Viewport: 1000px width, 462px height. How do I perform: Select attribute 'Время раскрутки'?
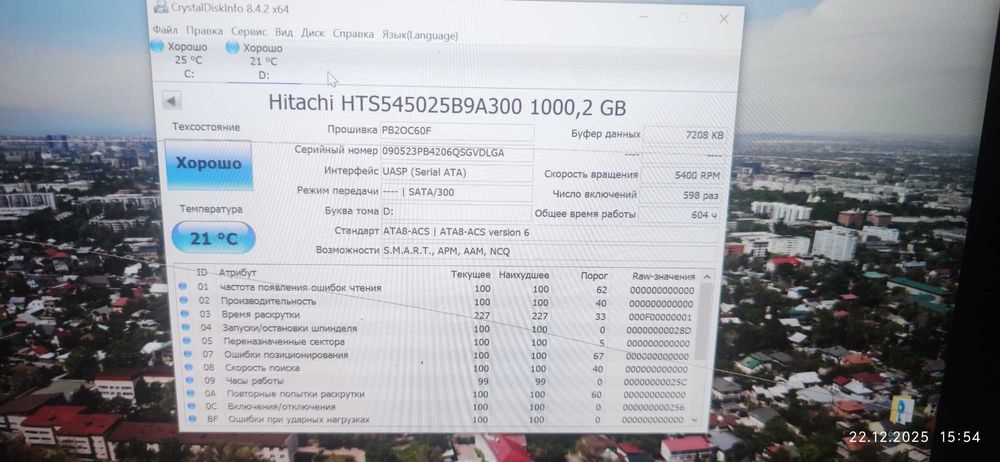coord(260,315)
